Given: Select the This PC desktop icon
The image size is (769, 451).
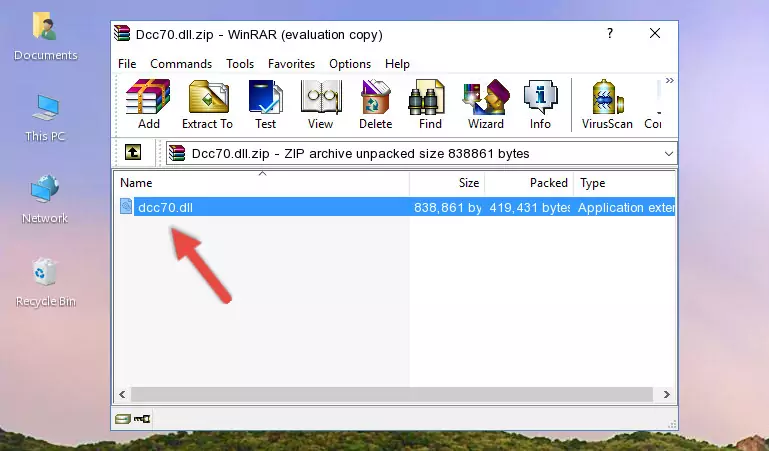Looking at the screenshot, I should click(46, 119).
